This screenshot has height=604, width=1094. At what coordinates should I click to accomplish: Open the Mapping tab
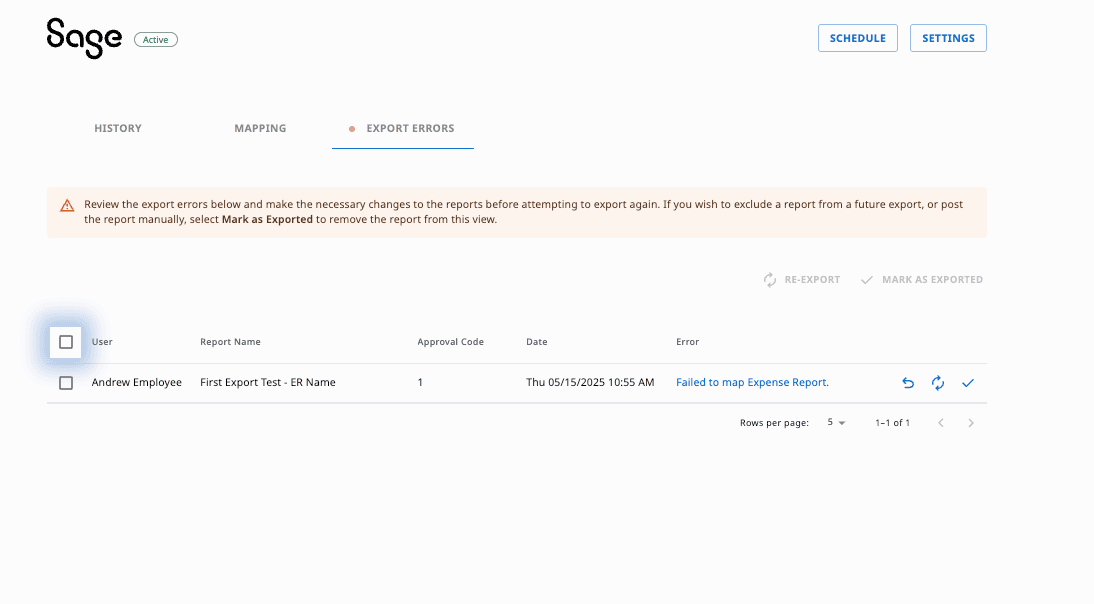260,128
